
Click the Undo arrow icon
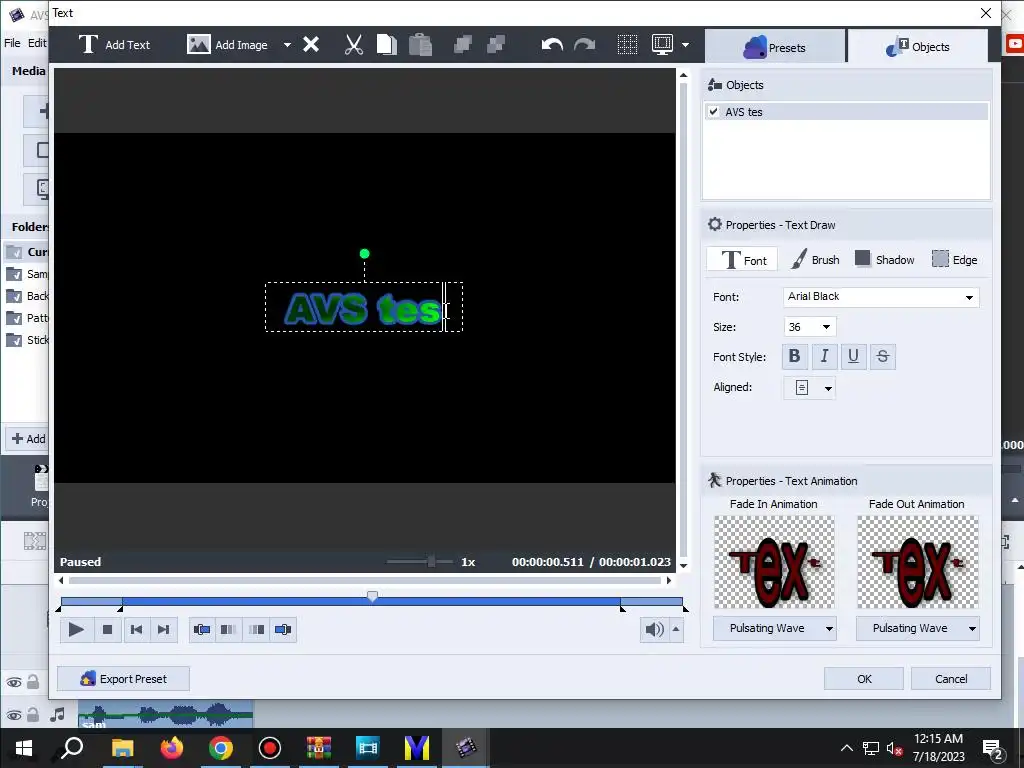(x=552, y=44)
